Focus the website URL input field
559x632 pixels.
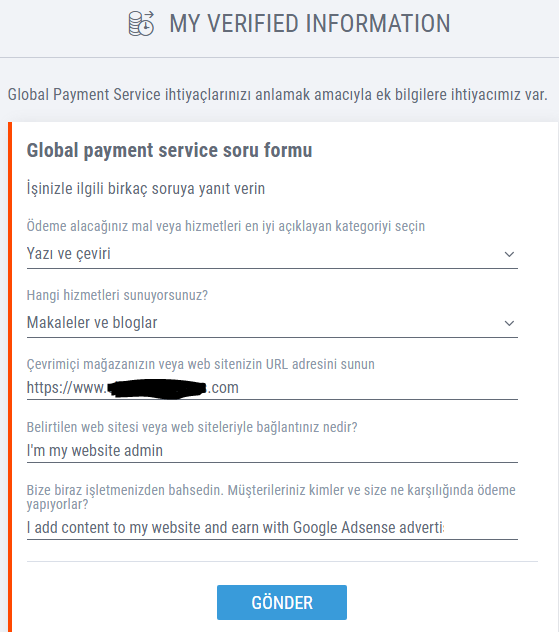pyautogui.click(x=272, y=388)
